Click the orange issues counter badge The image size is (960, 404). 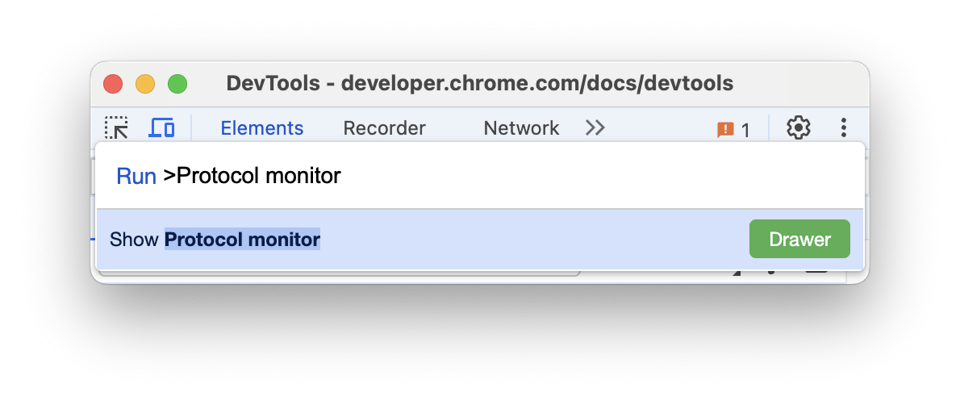click(x=733, y=130)
